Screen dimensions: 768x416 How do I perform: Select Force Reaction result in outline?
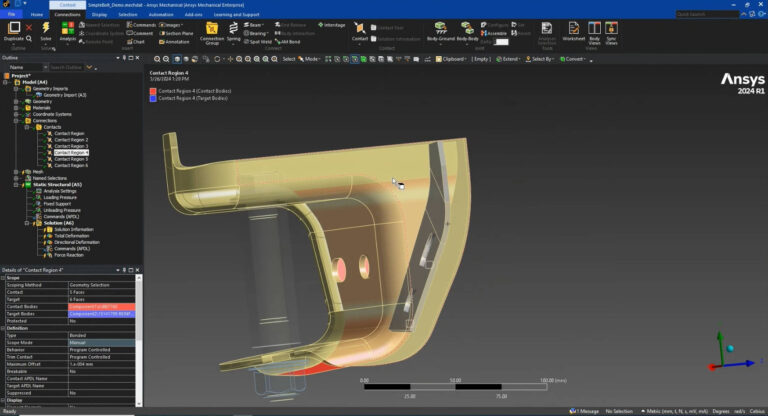[69, 255]
